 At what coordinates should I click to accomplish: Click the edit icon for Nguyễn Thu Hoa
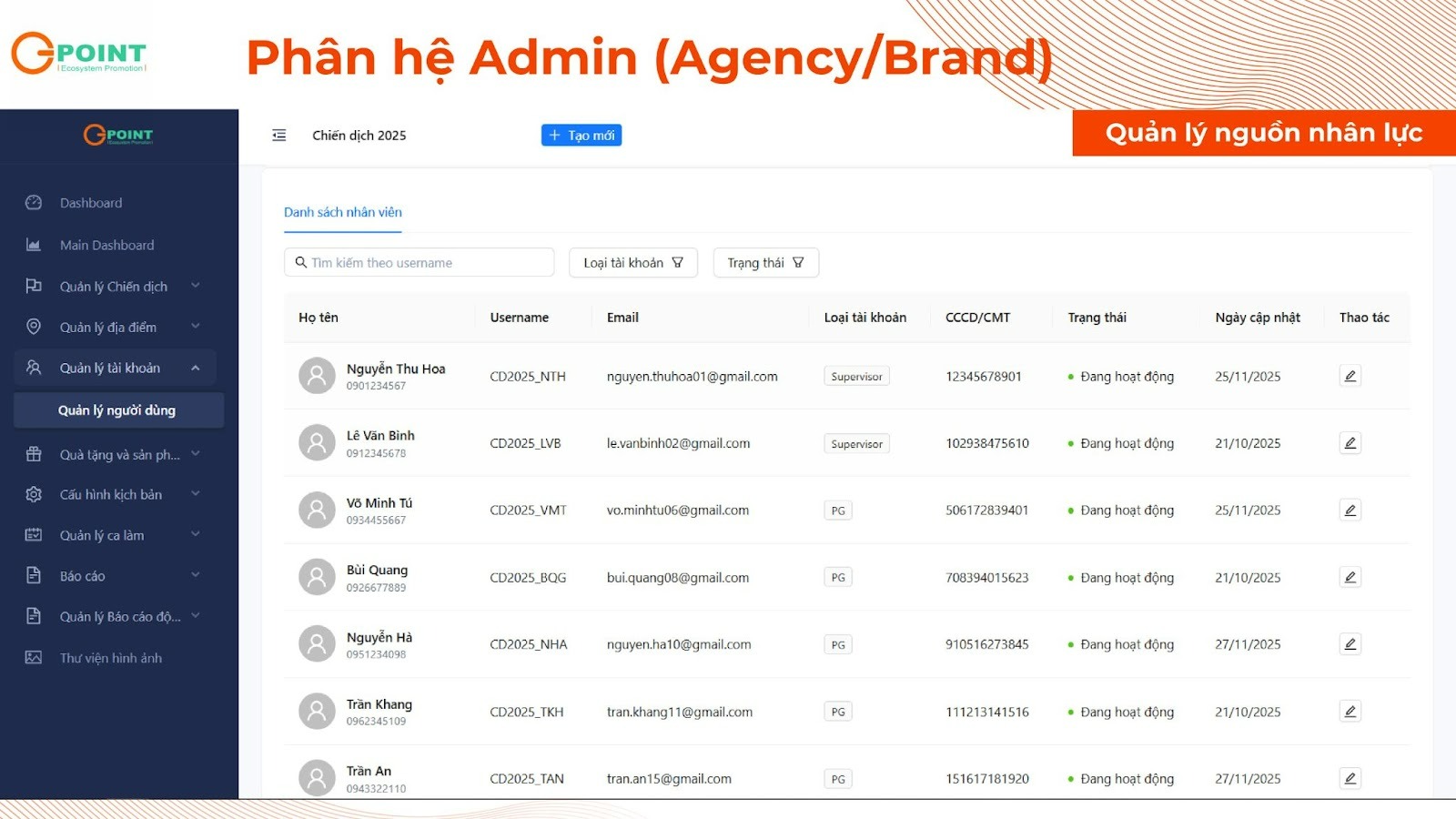point(1350,376)
